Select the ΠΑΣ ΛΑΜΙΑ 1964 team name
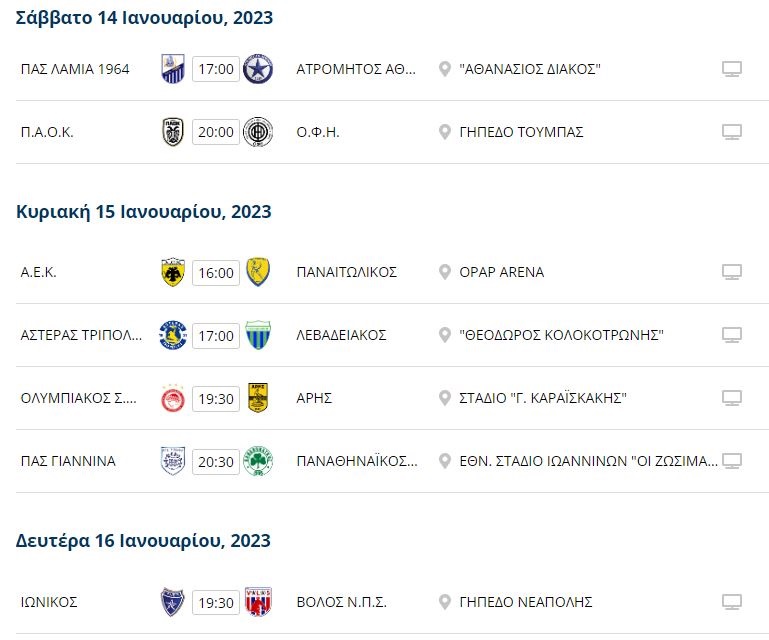Viewport: 769px width, 640px height. 75,69
